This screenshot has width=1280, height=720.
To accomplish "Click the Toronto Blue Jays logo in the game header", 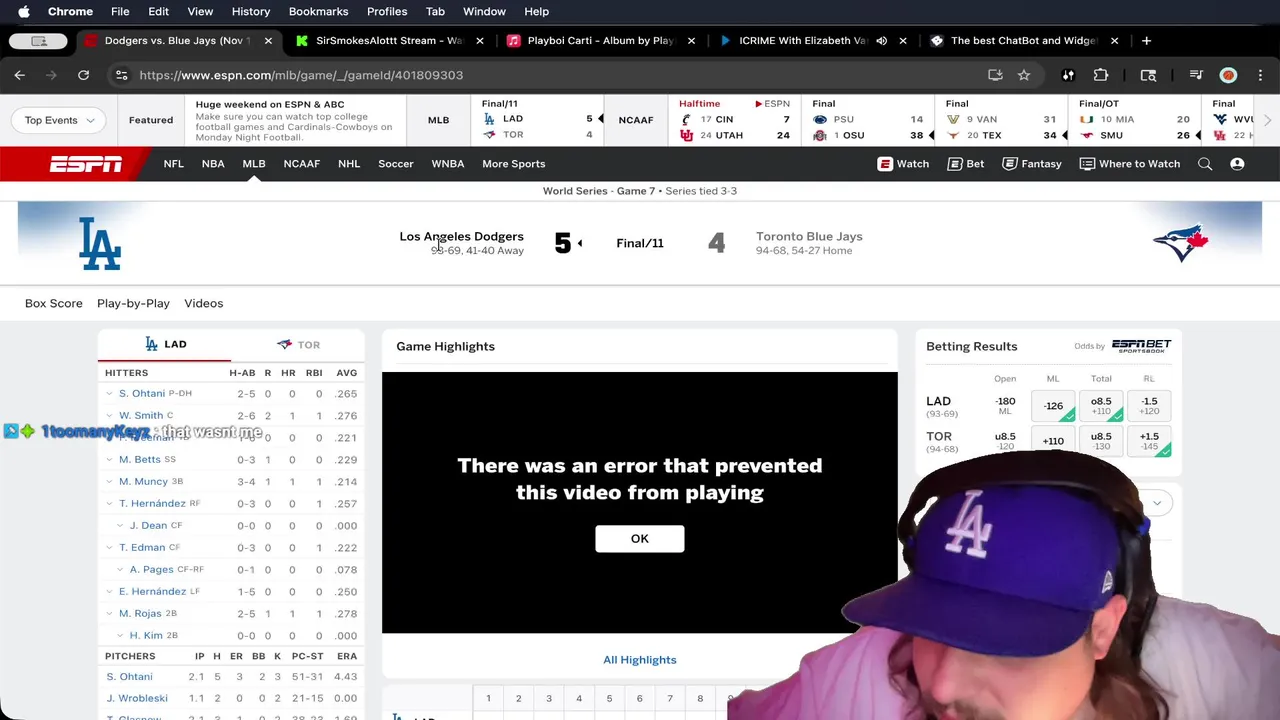I will pyautogui.click(x=1181, y=243).
